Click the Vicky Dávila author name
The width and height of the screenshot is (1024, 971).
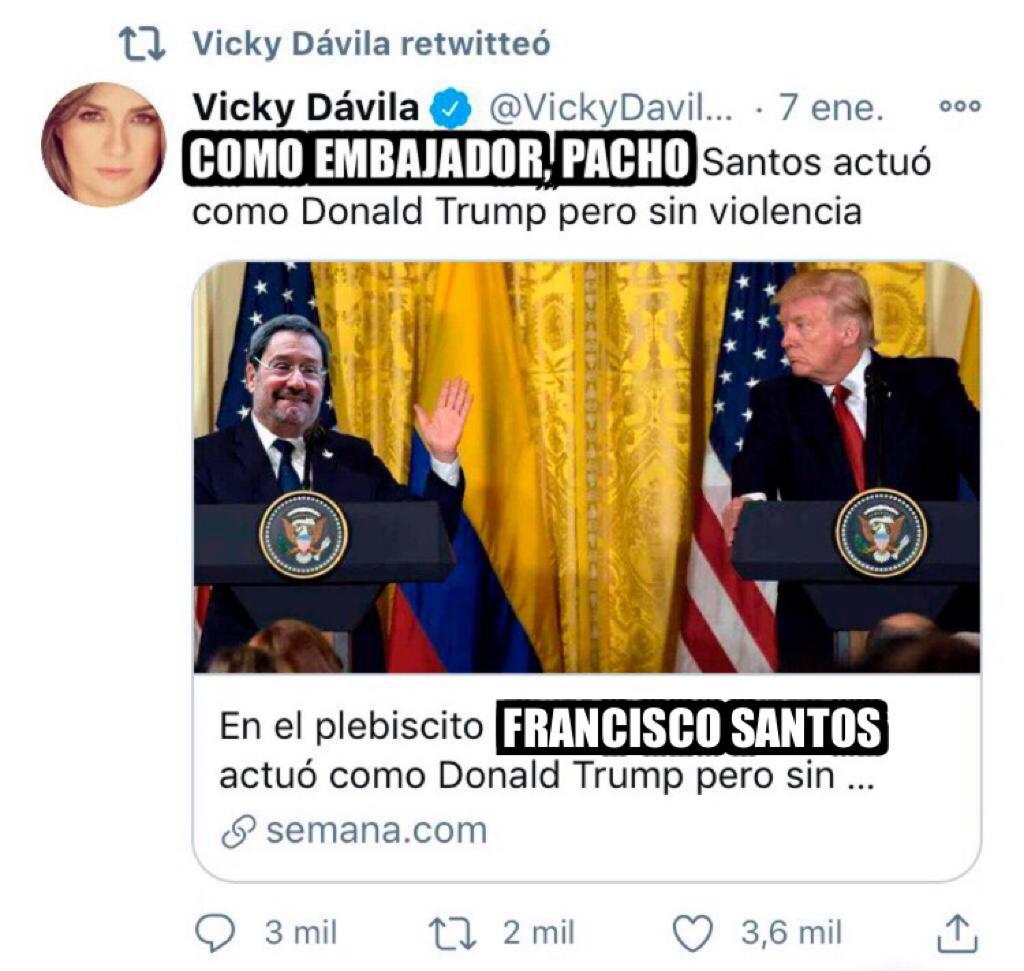pos(306,108)
